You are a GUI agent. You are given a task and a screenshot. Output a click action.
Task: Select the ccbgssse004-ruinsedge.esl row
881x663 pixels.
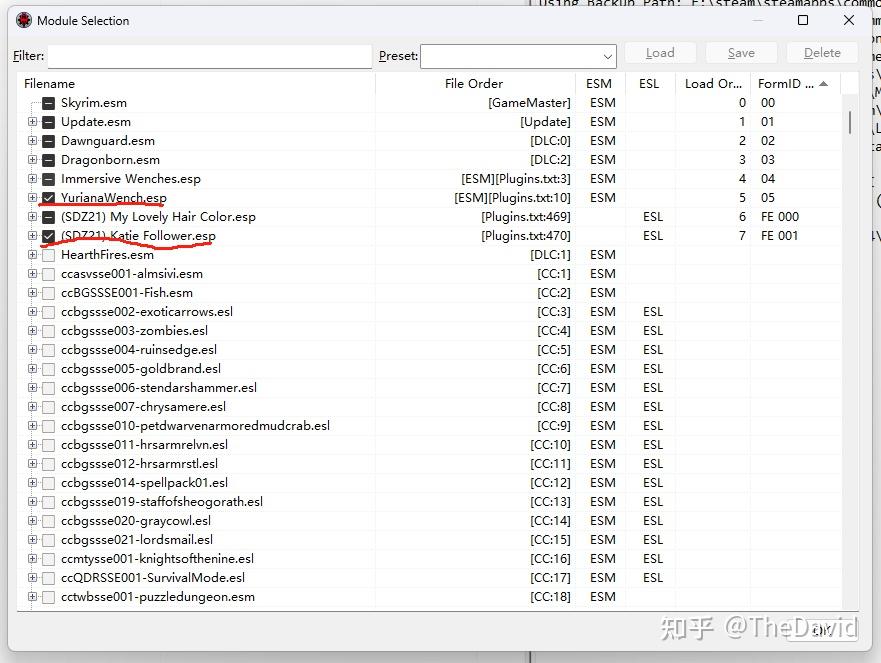430,350
